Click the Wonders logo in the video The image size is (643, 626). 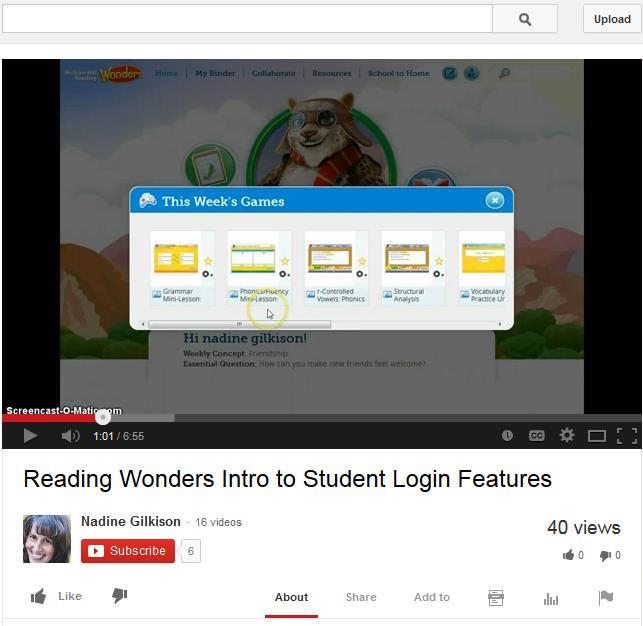103,74
